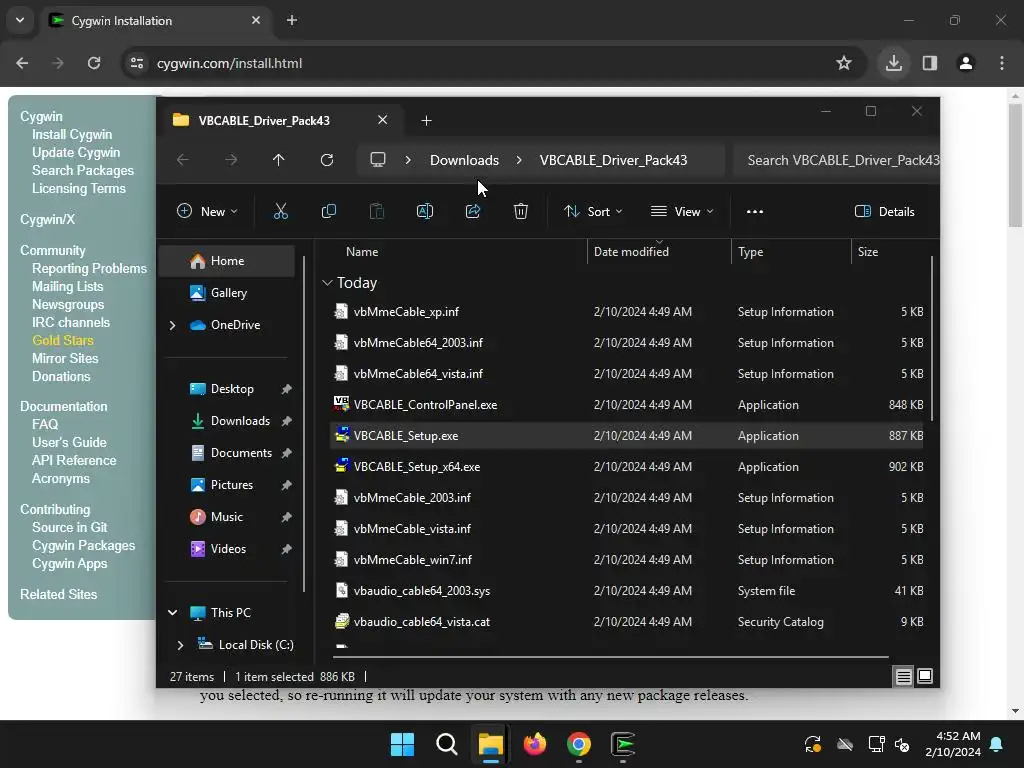Collapse the Today group
Screen dimensions: 1024x768
(327, 283)
